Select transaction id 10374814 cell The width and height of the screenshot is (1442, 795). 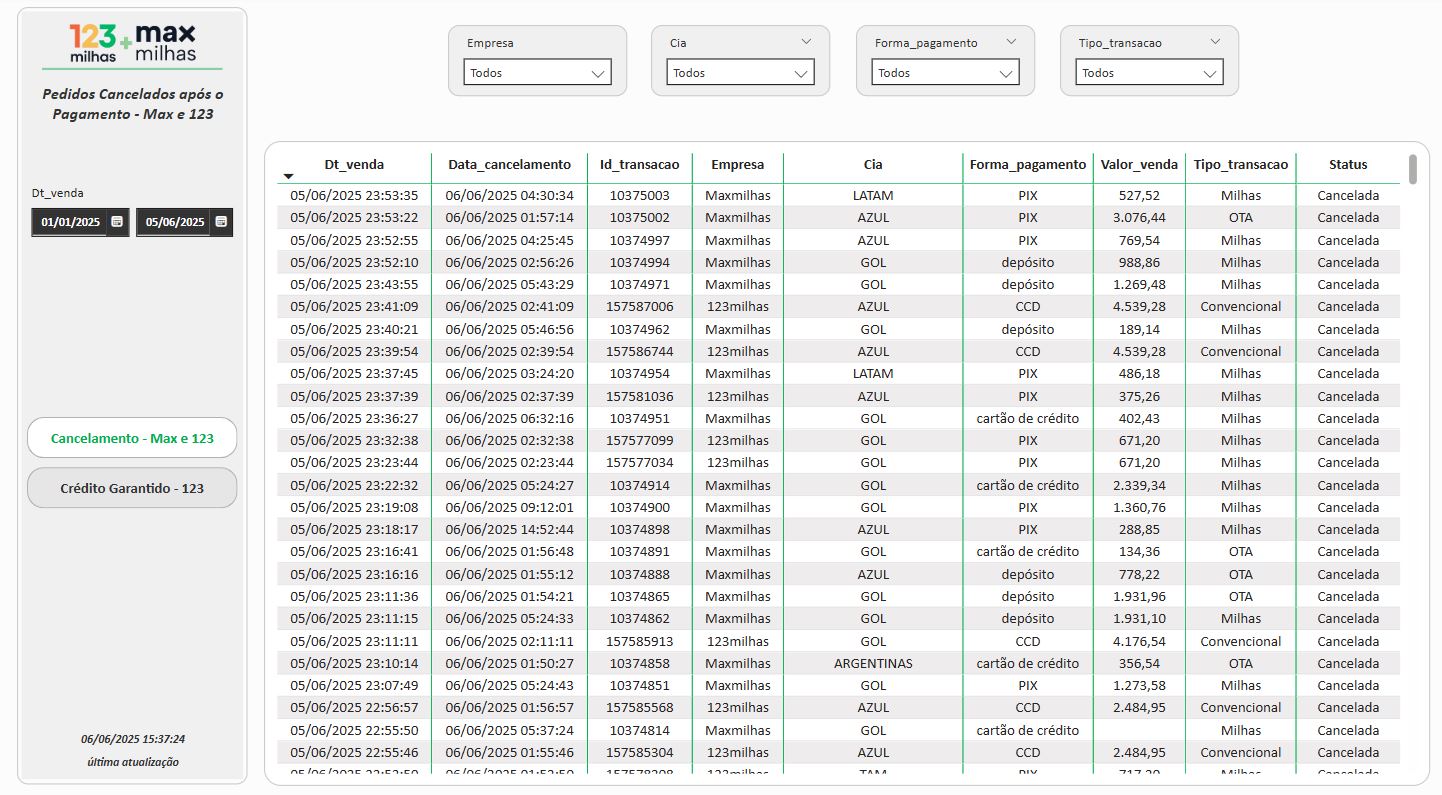[x=640, y=730]
